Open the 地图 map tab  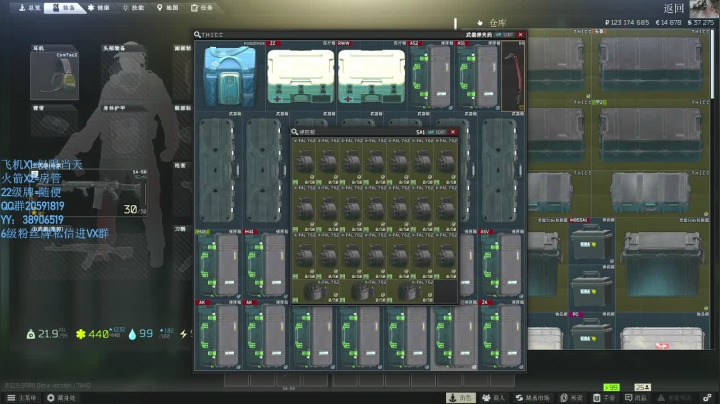(x=168, y=8)
